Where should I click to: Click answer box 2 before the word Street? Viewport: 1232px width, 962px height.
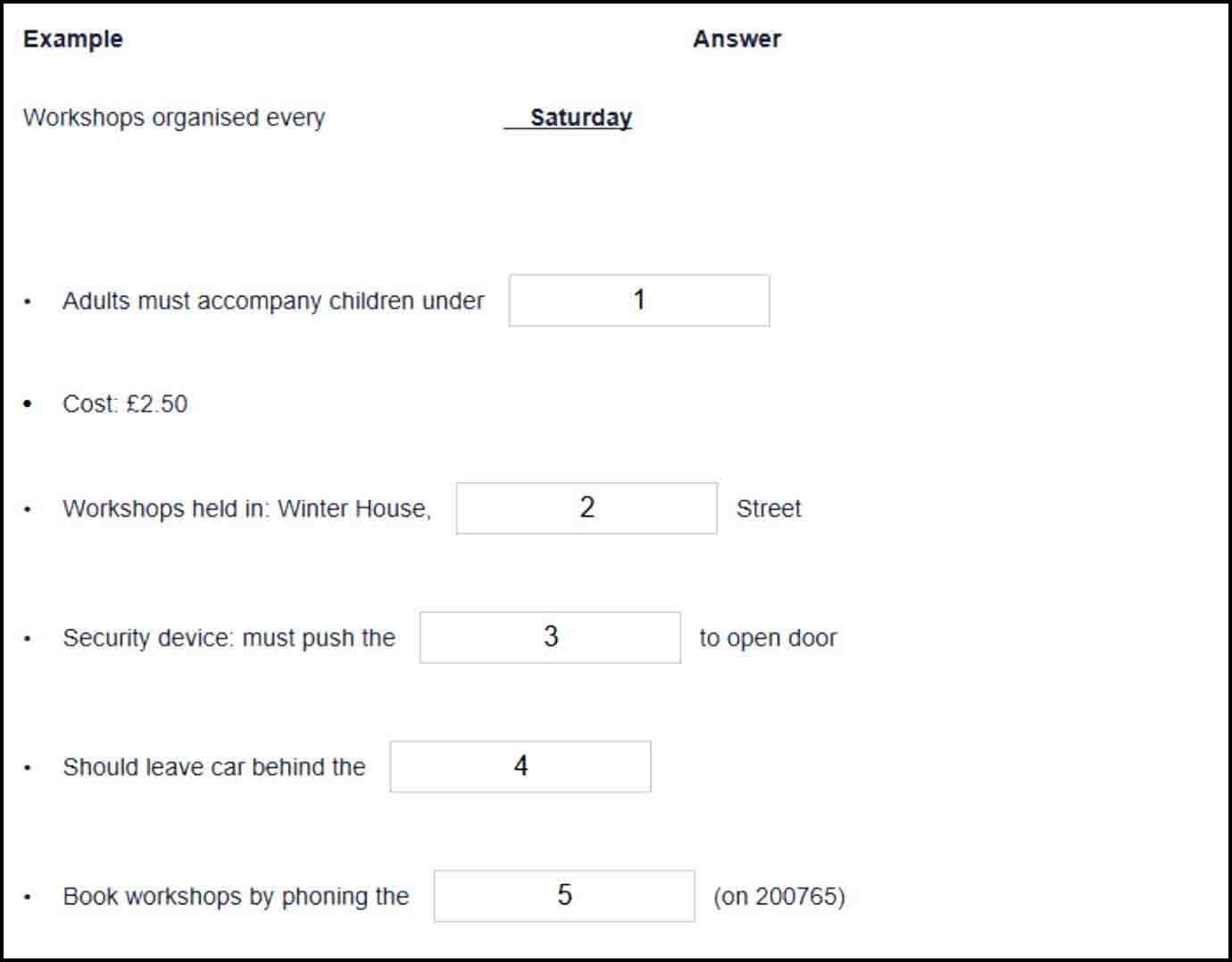pyautogui.click(x=587, y=509)
